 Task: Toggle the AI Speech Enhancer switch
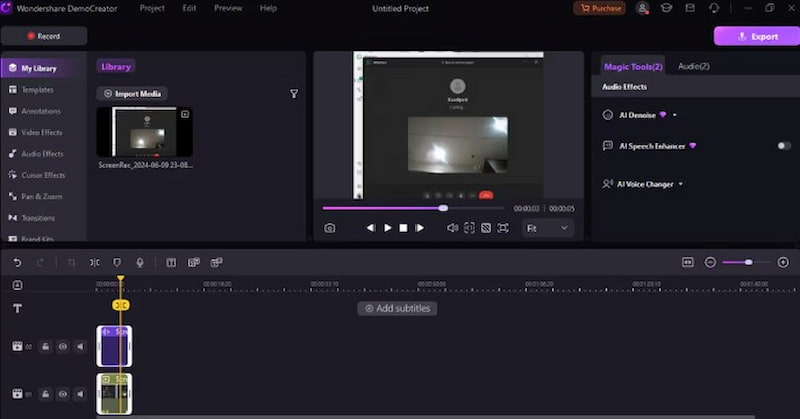784,146
